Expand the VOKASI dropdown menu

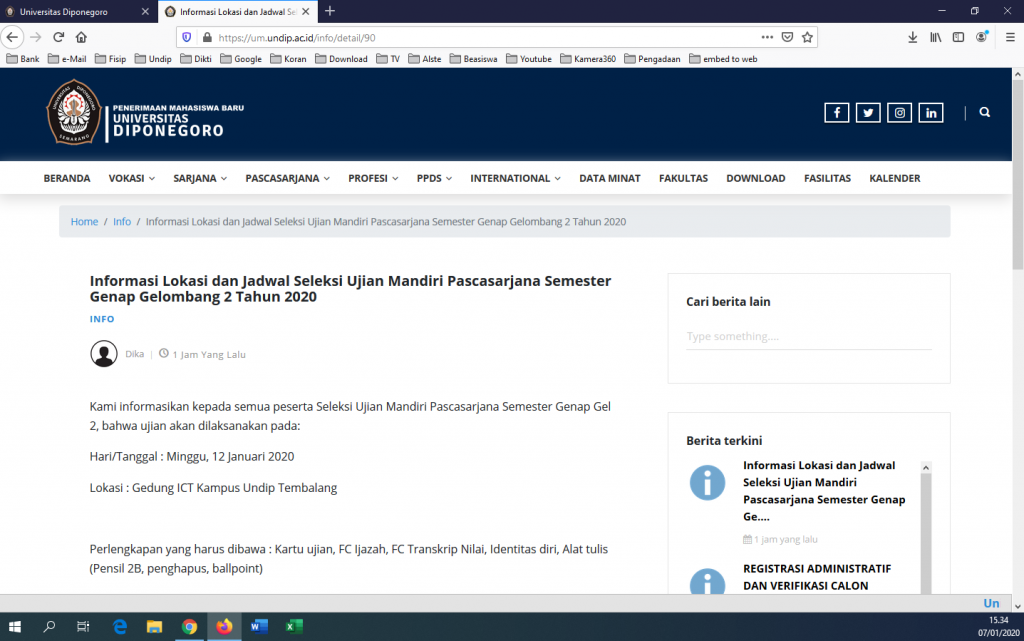(131, 178)
